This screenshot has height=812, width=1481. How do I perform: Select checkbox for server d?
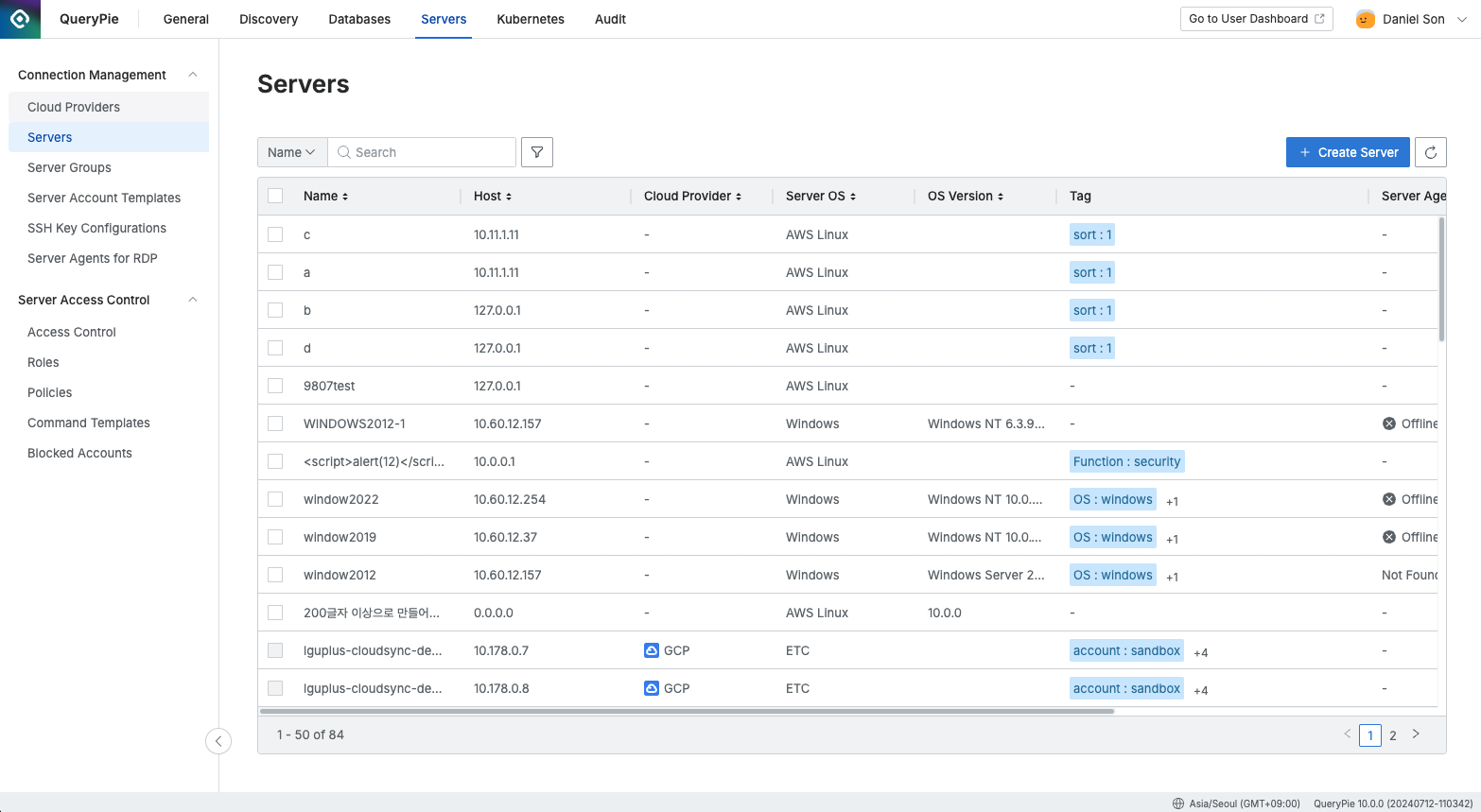click(275, 348)
